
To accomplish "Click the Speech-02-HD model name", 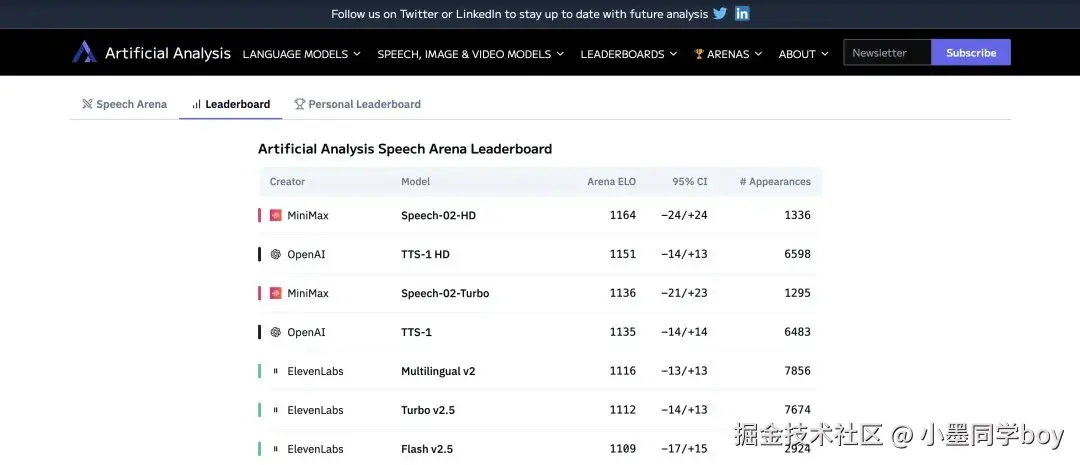I will 438,216.
